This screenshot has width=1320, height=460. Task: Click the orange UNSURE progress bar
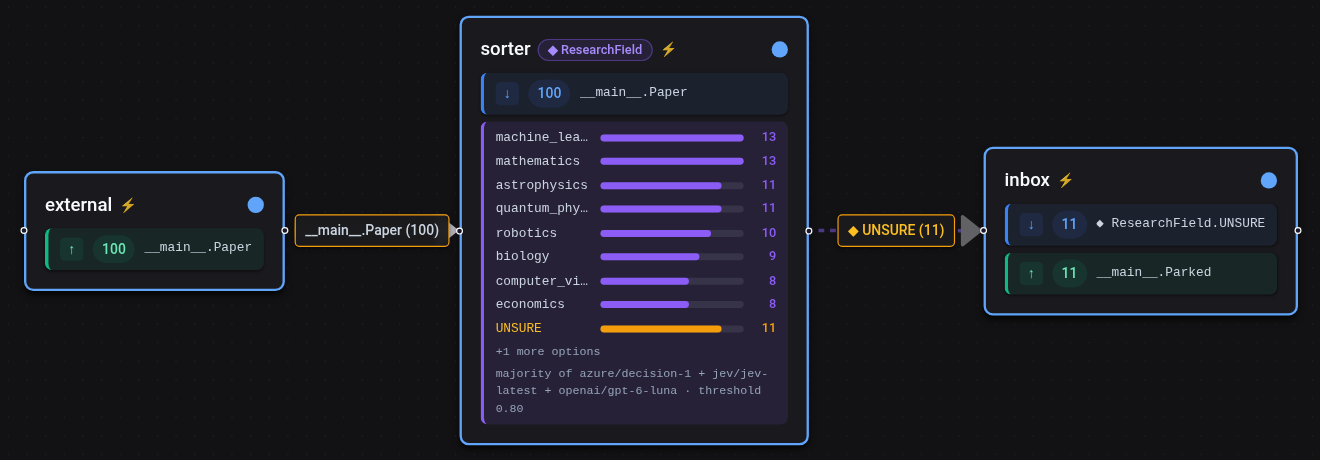(x=672, y=329)
